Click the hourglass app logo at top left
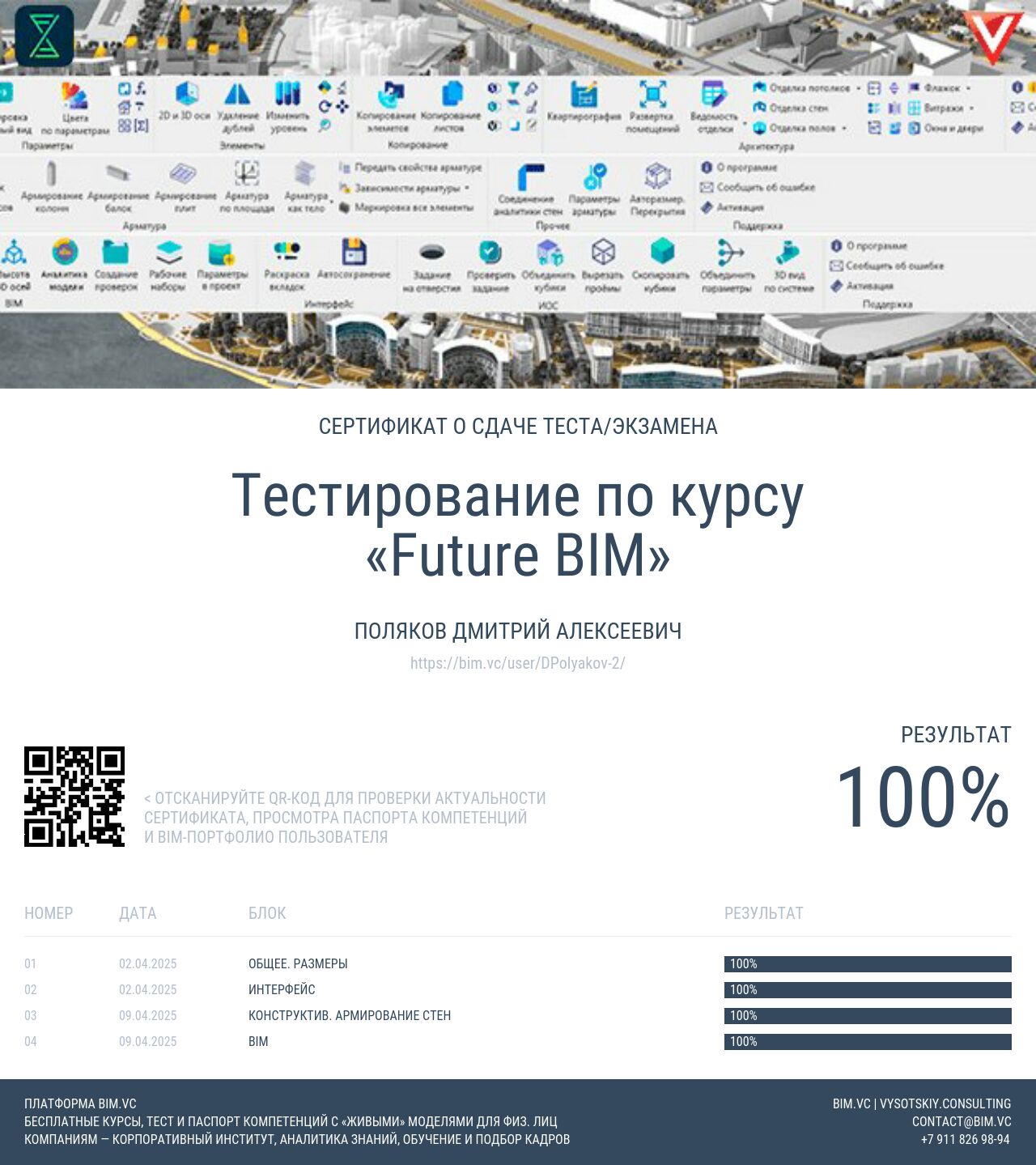1036x1165 pixels. tap(45, 36)
